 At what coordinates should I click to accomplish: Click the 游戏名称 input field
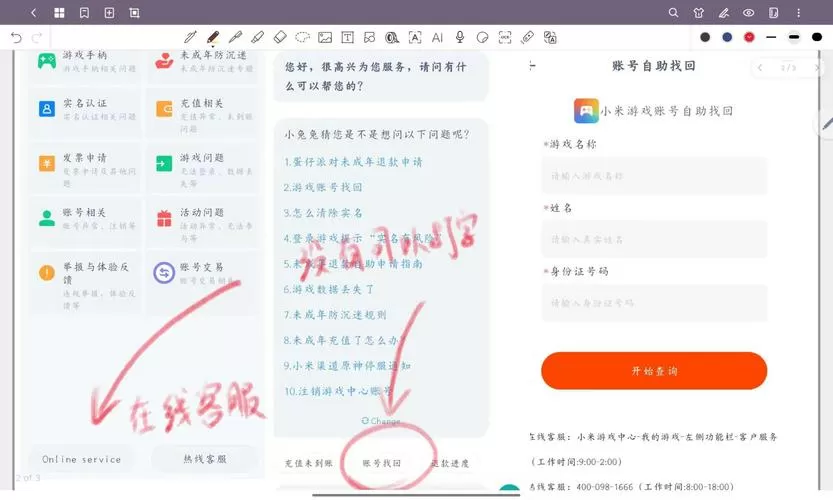tap(654, 175)
